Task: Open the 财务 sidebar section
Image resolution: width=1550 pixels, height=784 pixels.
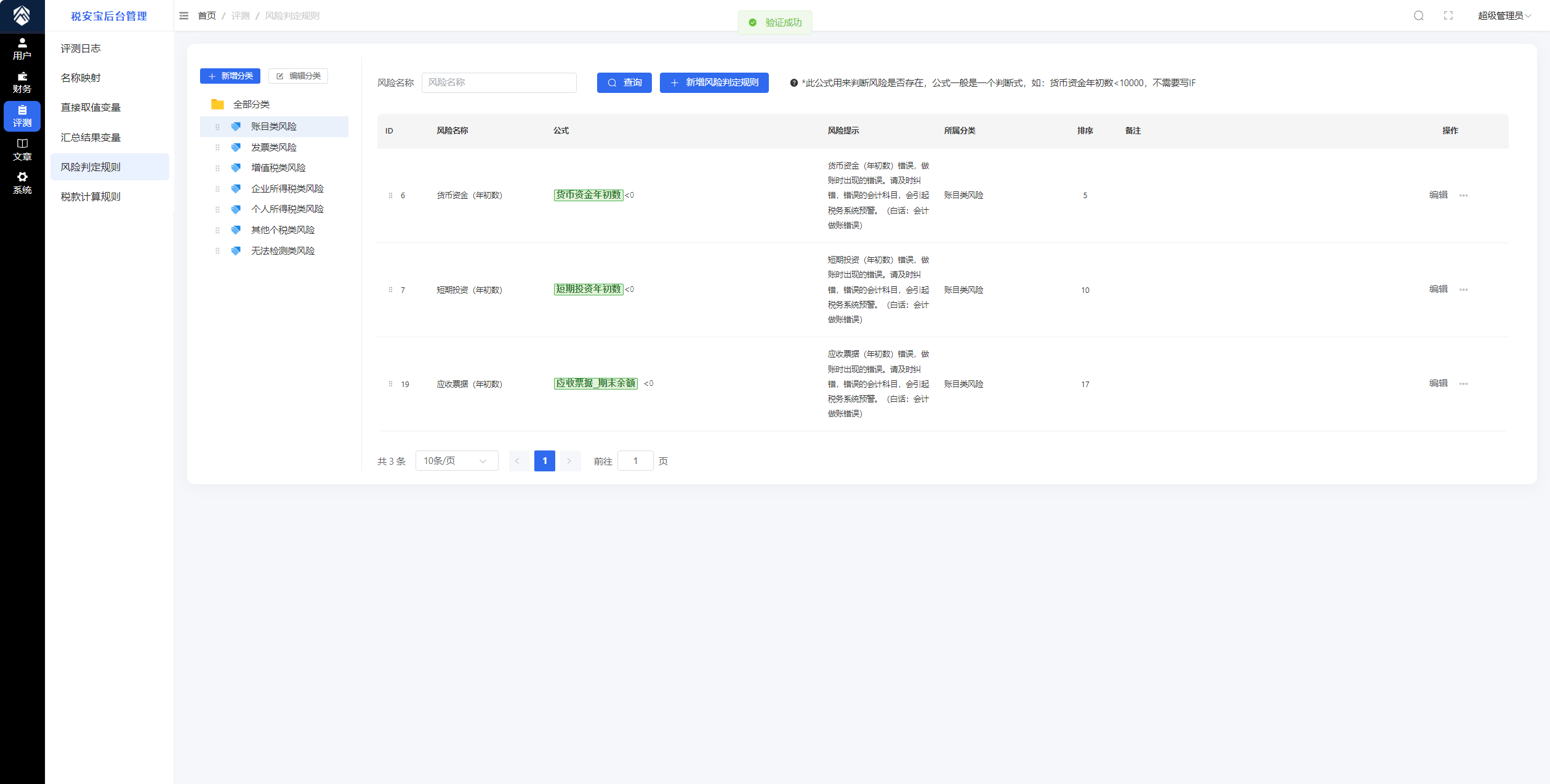Action: (x=22, y=82)
